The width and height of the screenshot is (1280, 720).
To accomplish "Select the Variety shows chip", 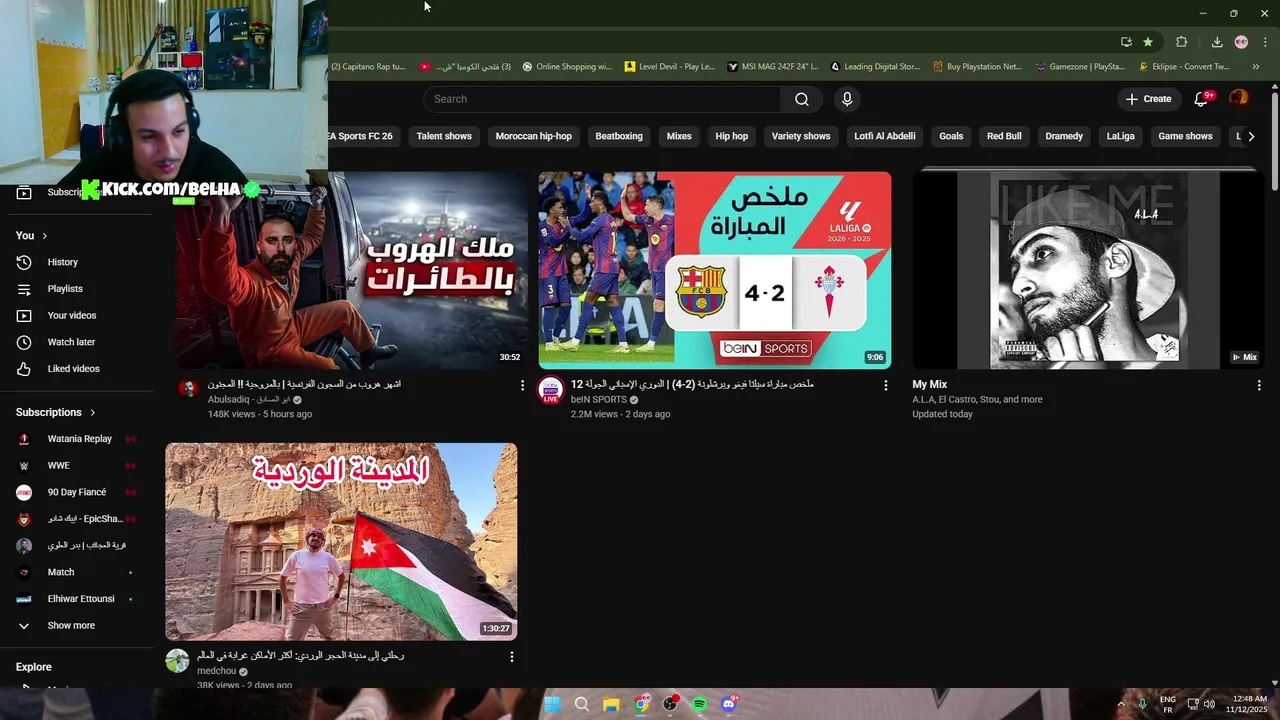I will [801, 136].
